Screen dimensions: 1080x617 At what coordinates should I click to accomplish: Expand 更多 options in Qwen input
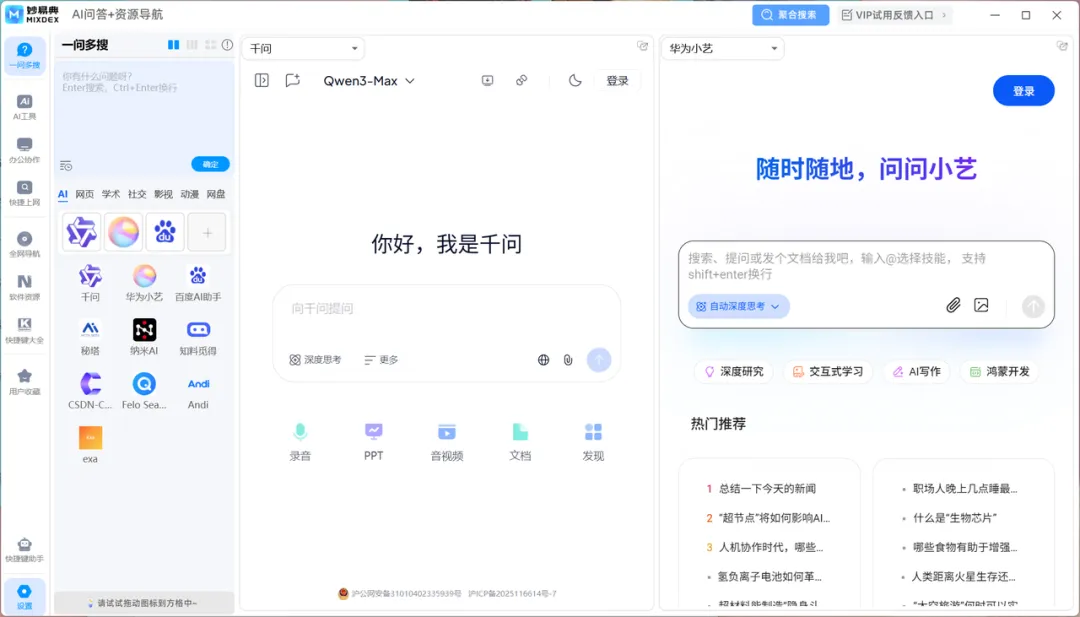382,359
